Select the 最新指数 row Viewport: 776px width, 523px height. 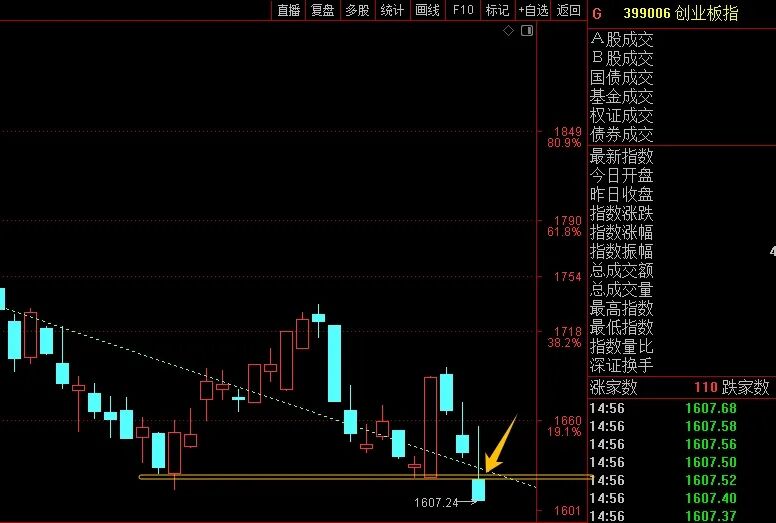tap(682, 157)
